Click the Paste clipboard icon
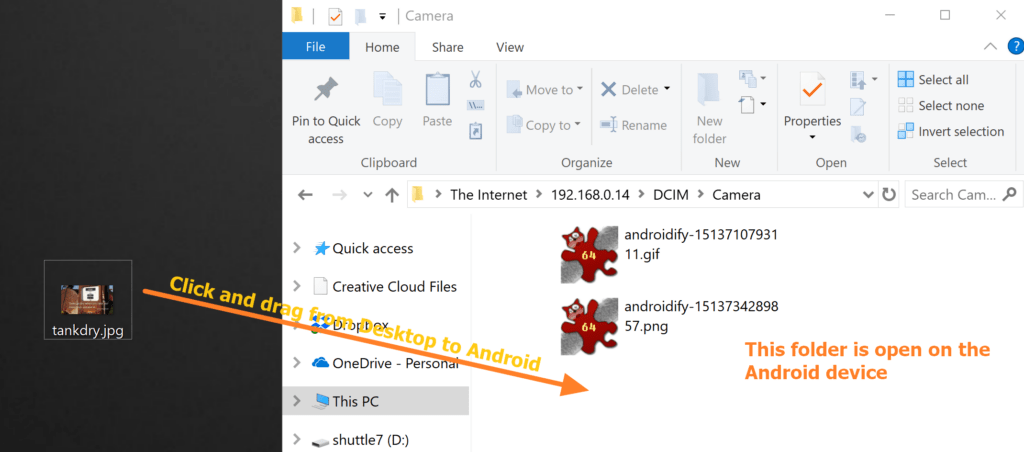Viewport: 1024px width, 452px height. pyautogui.click(x=438, y=89)
